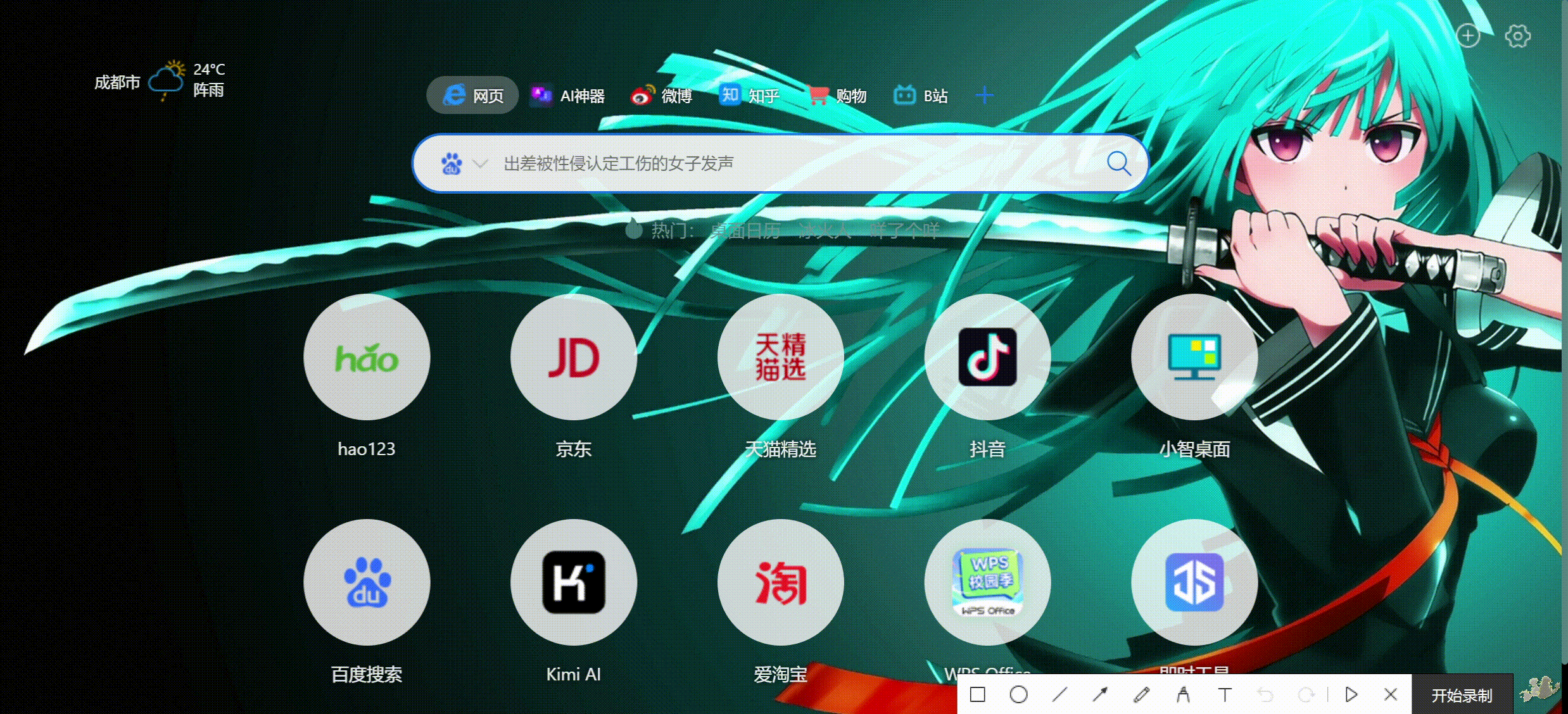The width and height of the screenshot is (1568, 714).
Task: Open the Kimi AI shortcut icon
Action: pos(574,582)
